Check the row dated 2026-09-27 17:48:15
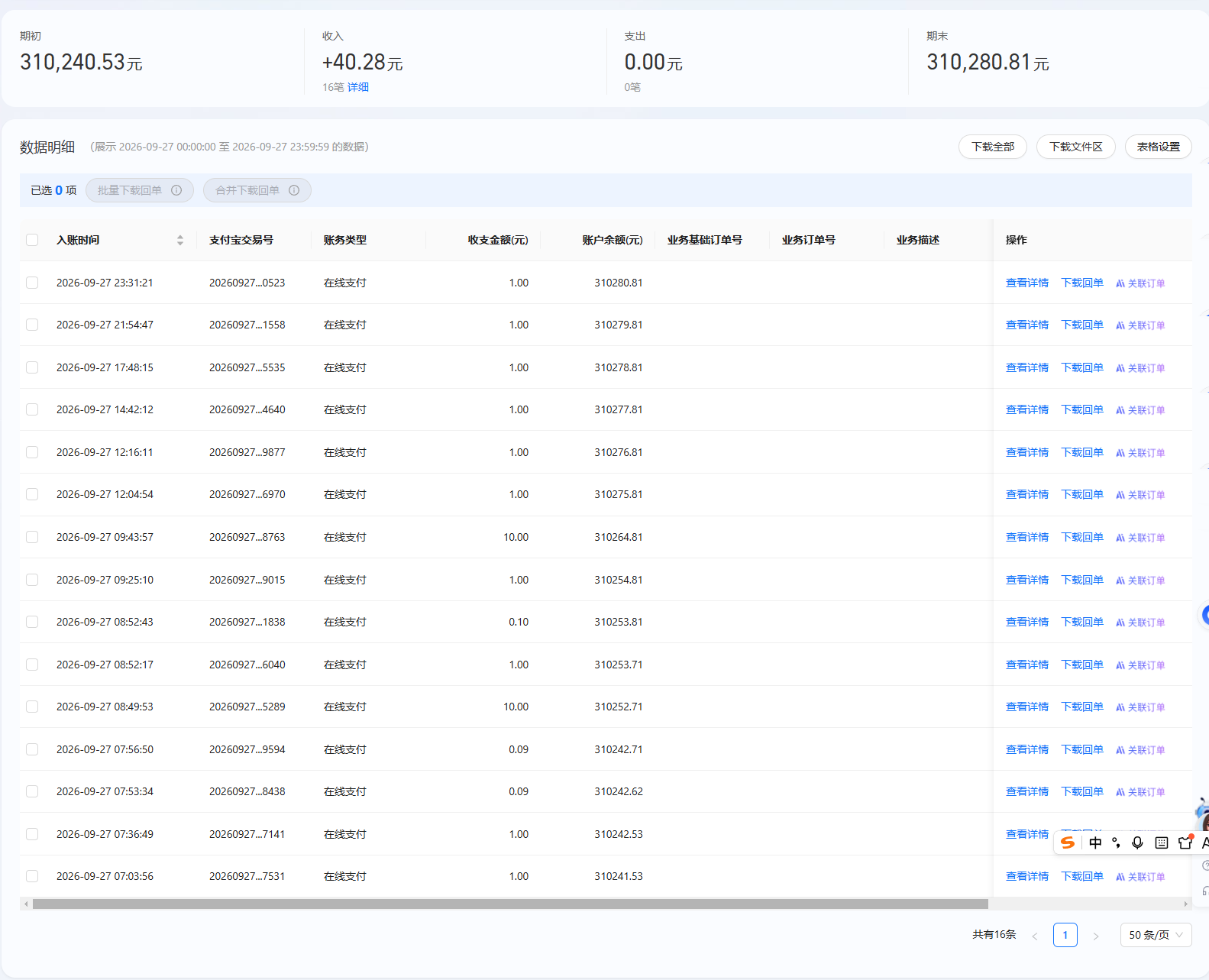1209x980 pixels. coord(32,367)
